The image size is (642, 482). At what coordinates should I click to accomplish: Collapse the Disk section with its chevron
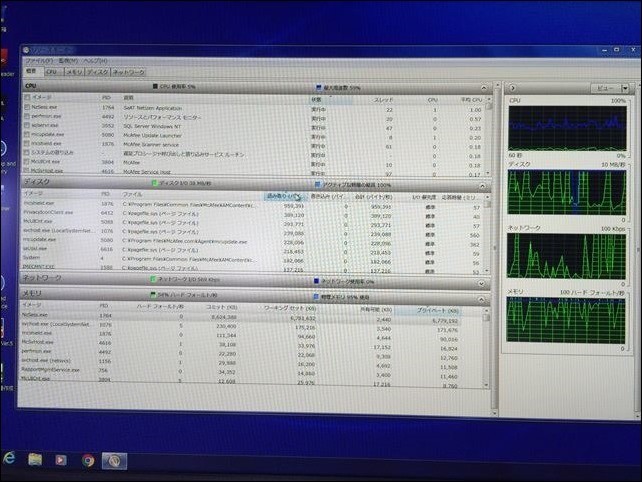point(482,186)
